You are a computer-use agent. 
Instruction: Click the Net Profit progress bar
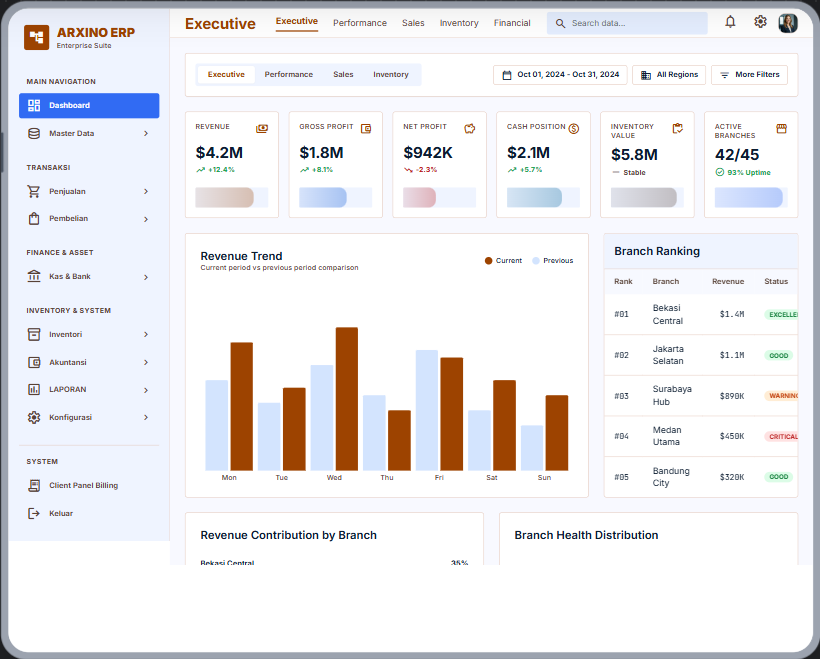click(439, 198)
